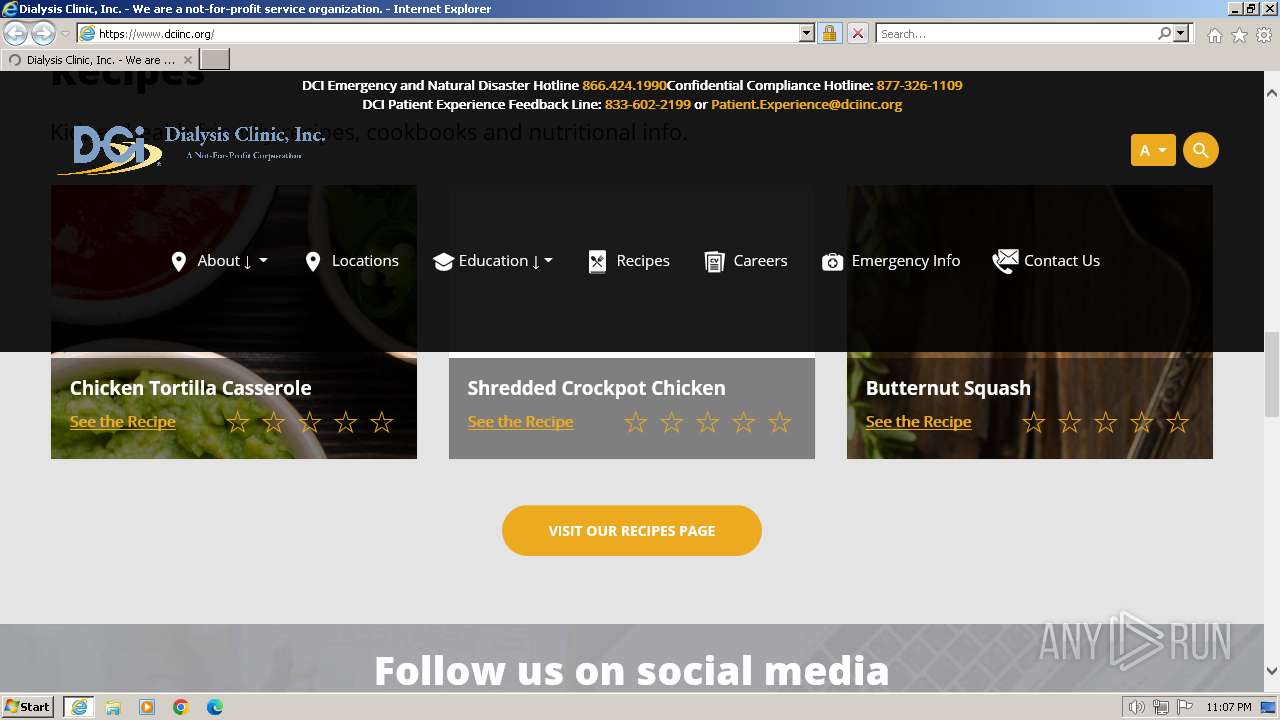Click the page vertical scrollbar thumb
This screenshot has height=720, width=1280.
coord(1272,374)
